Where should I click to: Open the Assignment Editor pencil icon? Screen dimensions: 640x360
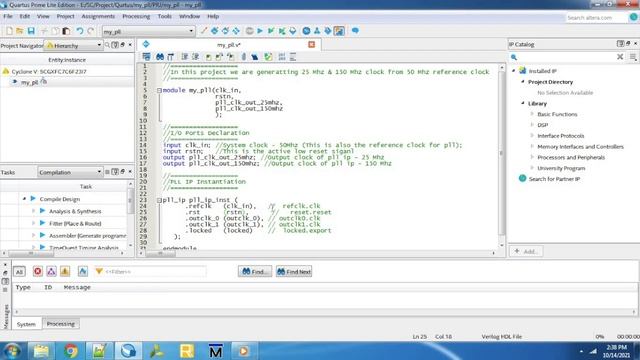(204, 31)
